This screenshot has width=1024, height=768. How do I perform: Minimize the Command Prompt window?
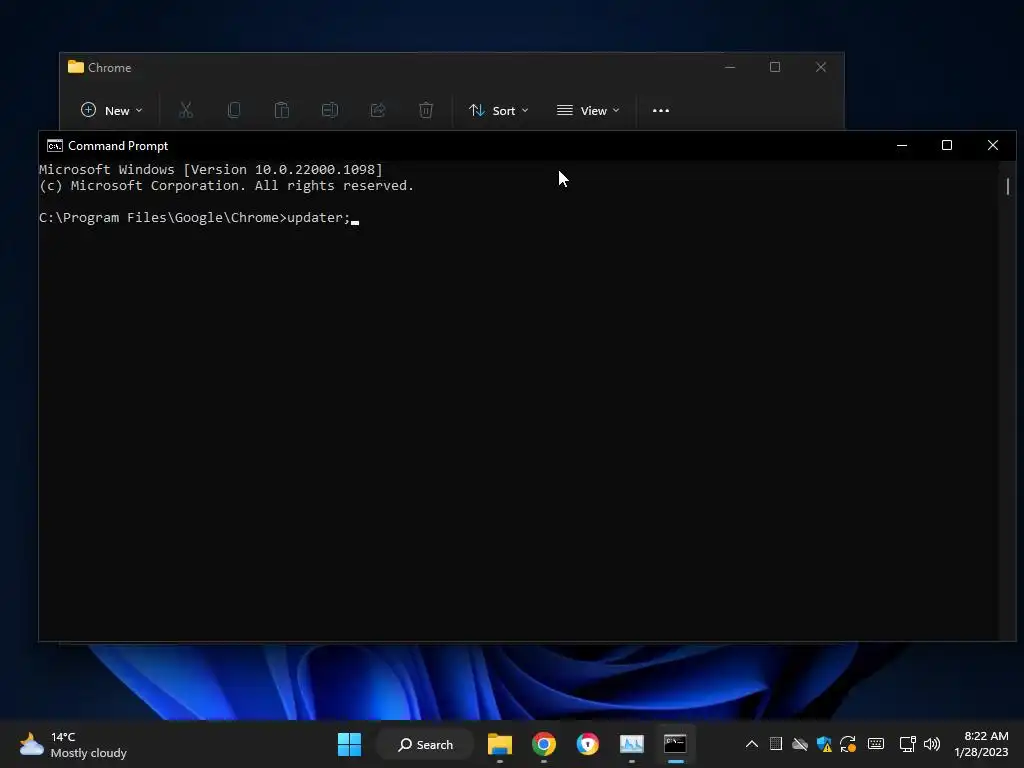click(902, 146)
